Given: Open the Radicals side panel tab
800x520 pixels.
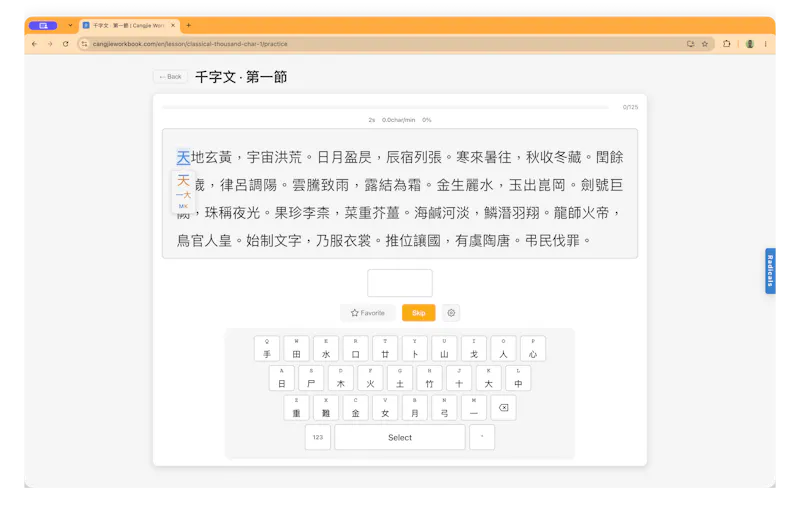Looking at the screenshot, I should pyautogui.click(x=770, y=271).
